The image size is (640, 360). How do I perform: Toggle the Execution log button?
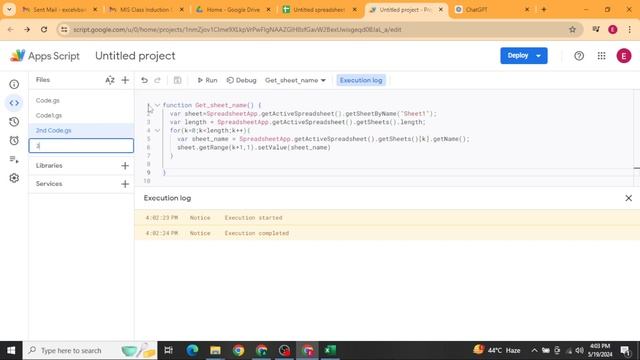pos(361,80)
